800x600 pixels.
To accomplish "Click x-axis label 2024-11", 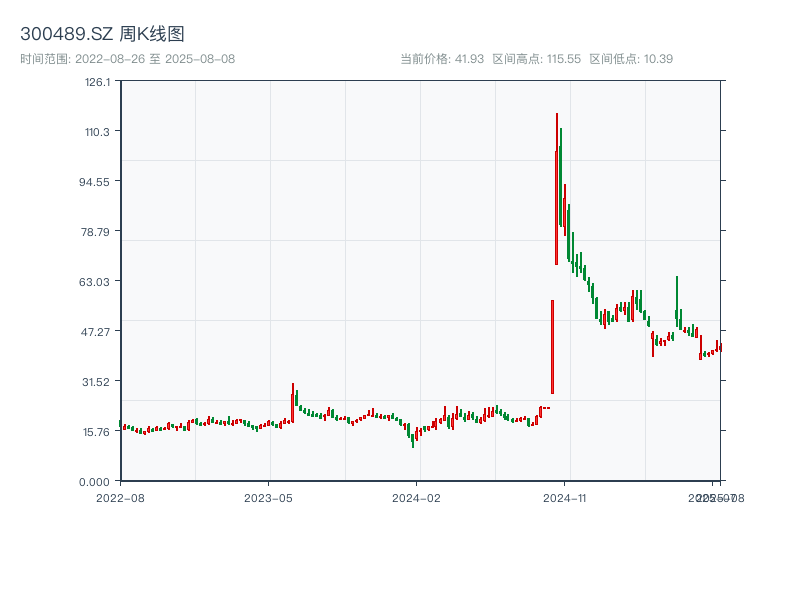I will click(x=564, y=498).
